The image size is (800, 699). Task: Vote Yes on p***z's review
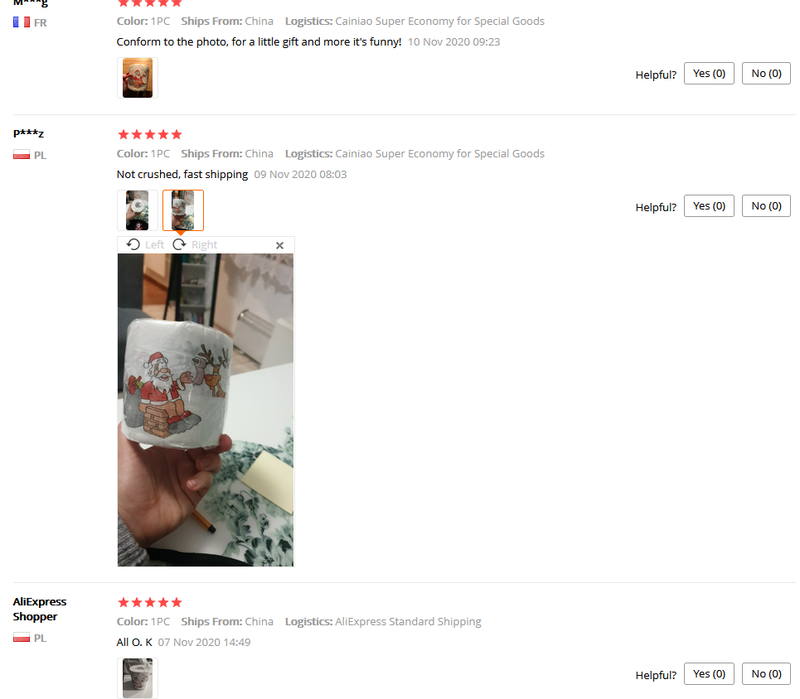click(x=709, y=206)
